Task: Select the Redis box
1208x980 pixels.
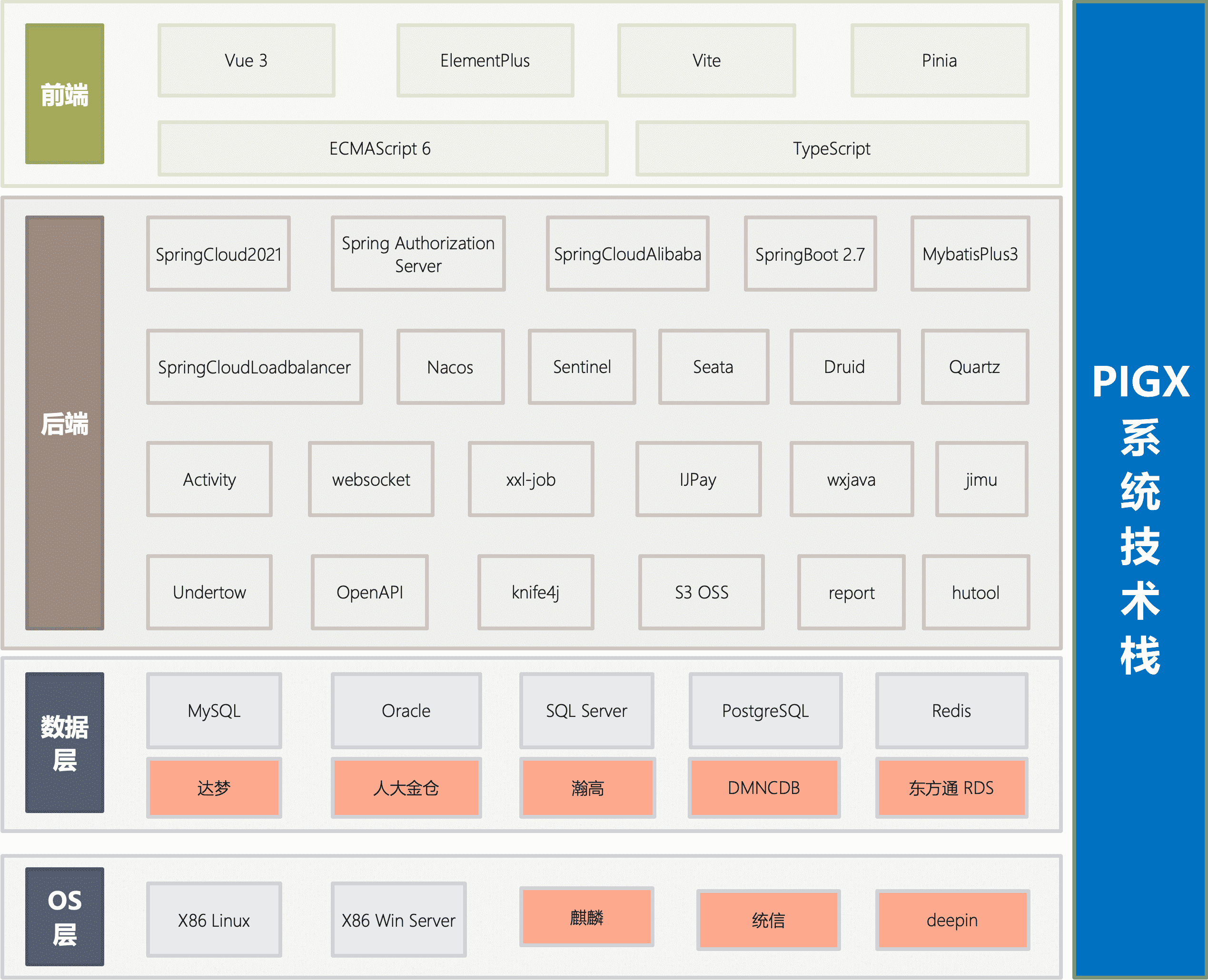Action: point(951,710)
